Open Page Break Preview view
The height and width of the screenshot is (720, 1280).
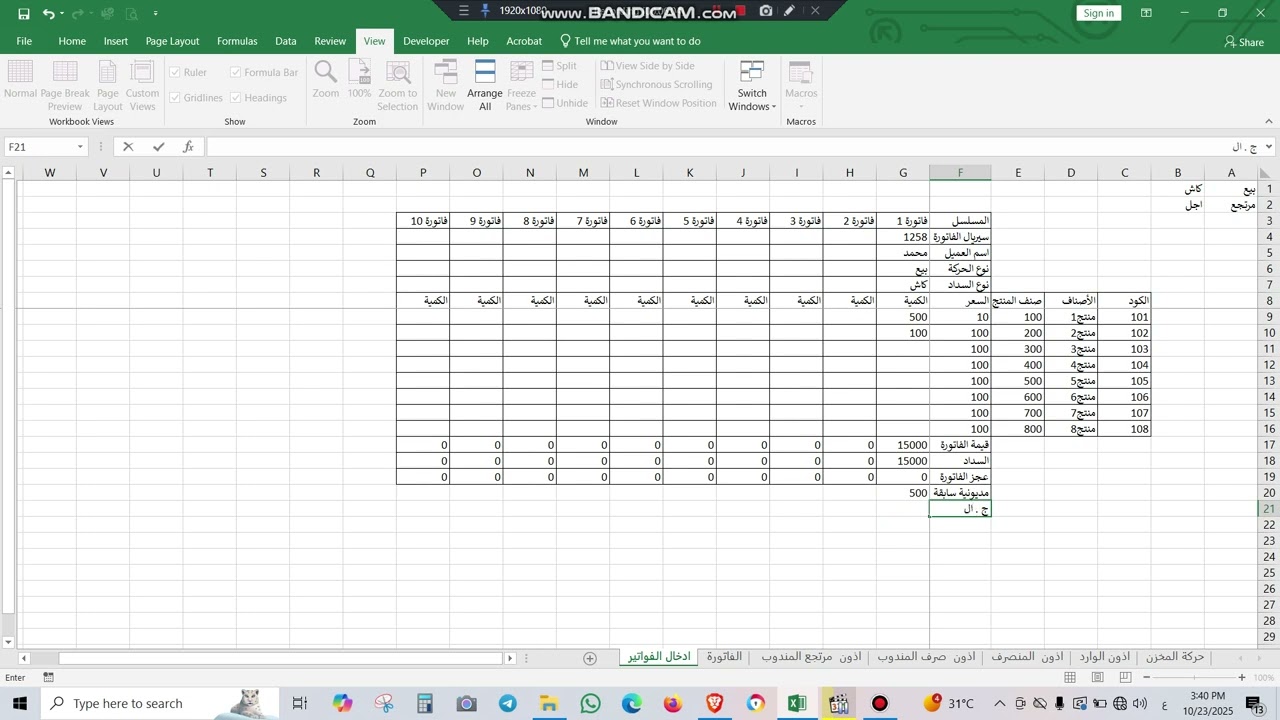65,86
